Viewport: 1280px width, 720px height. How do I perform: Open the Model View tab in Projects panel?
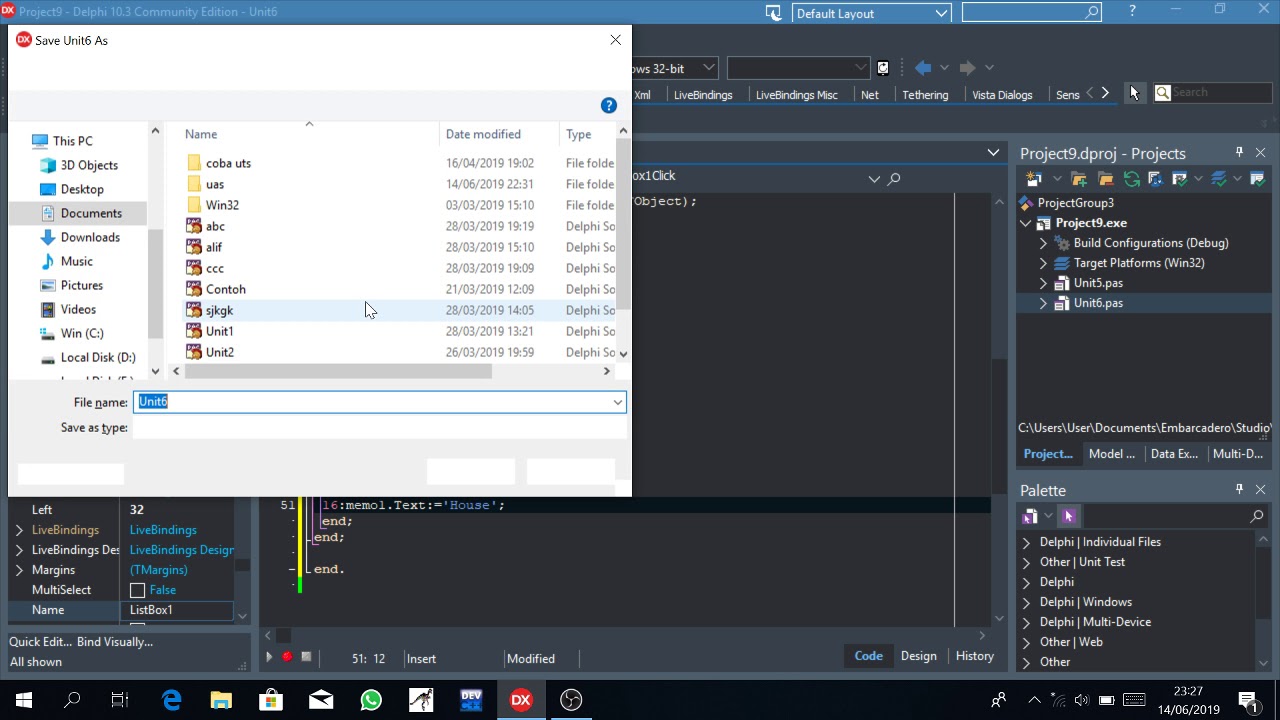point(1112,454)
